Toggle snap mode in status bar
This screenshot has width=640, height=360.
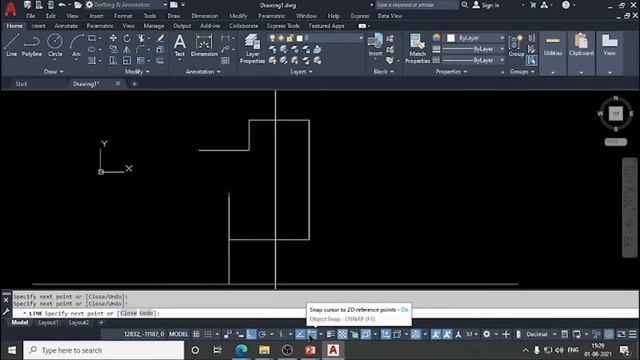pos(208,334)
